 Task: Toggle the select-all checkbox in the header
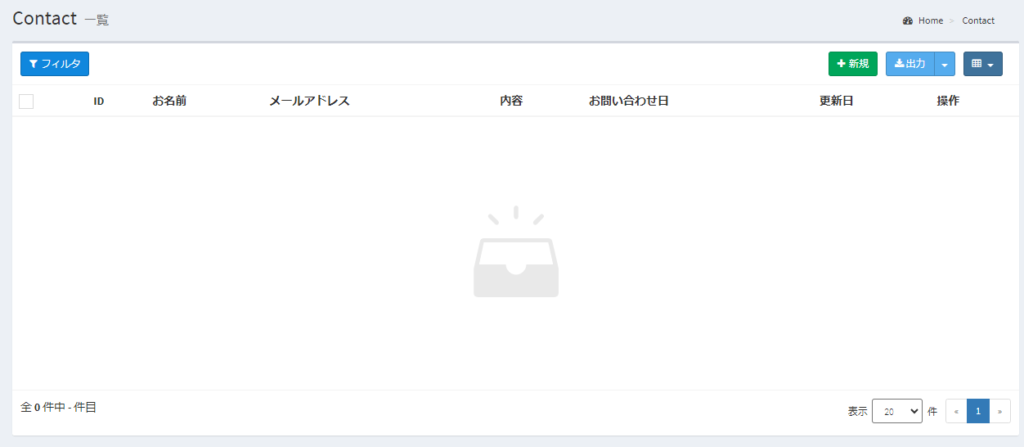click(27, 101)
